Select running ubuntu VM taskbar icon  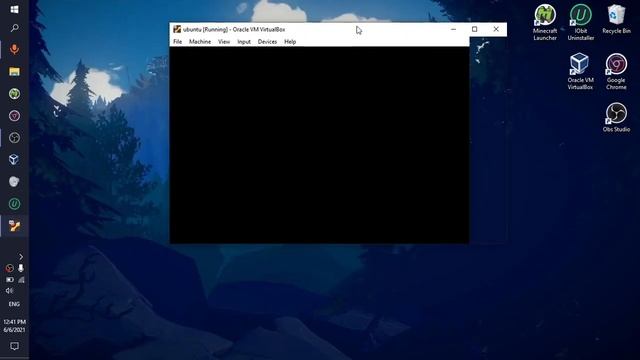(14, 226)
